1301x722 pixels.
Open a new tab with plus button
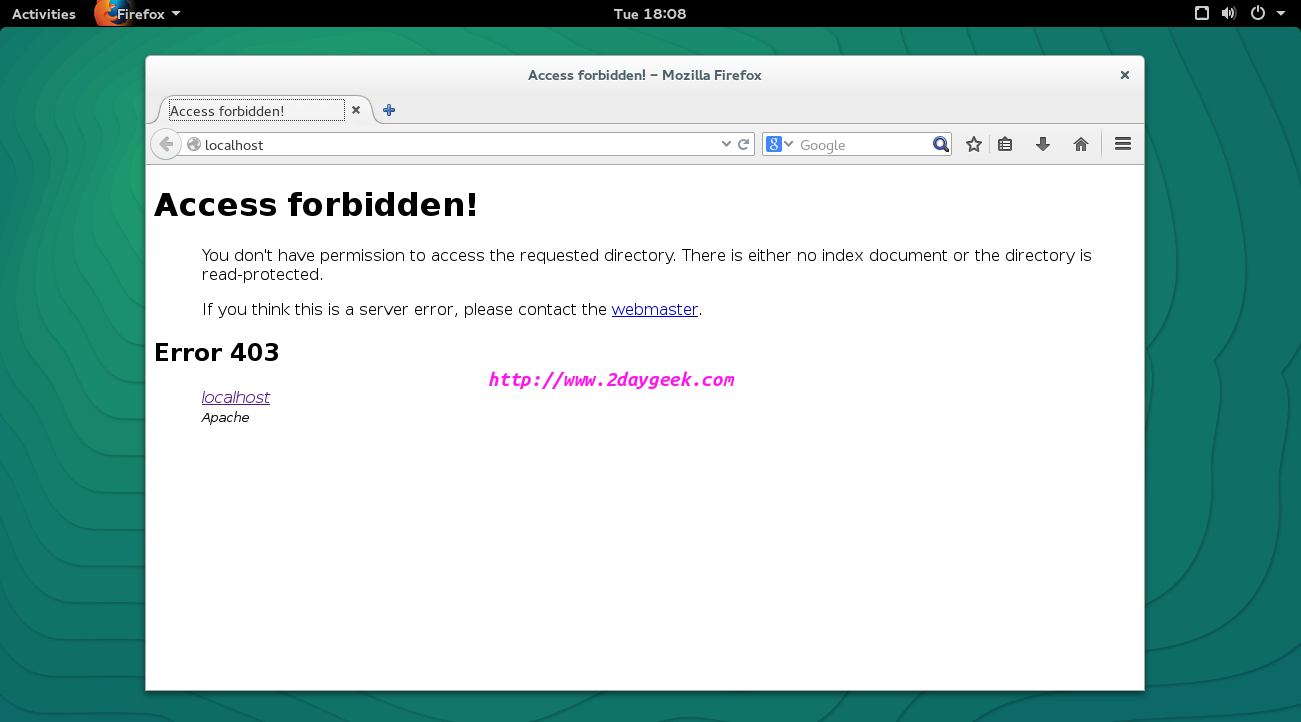coord(389,110)
